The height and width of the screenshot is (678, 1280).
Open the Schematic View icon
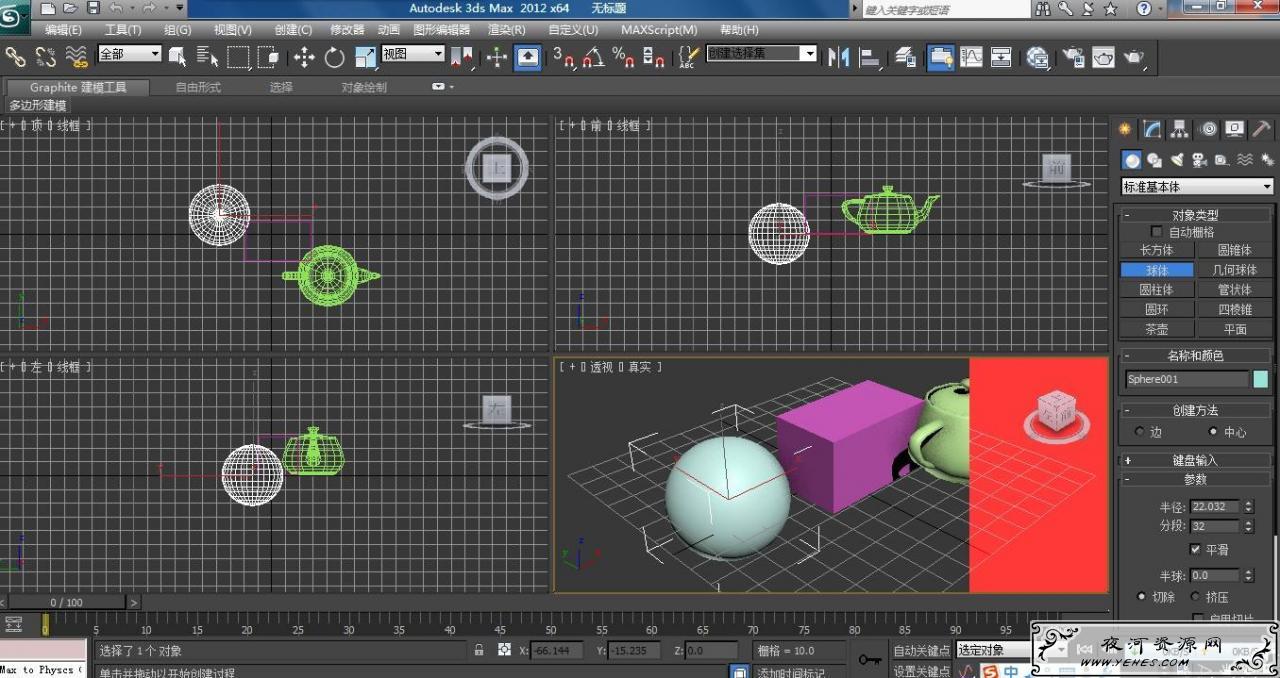(x=1001, y=57)
